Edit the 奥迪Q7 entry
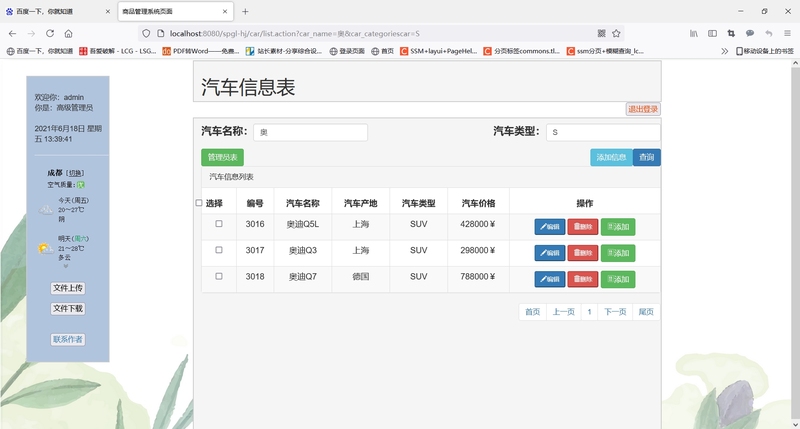Screen dimensions: 800x429 [x=550, y=279]
